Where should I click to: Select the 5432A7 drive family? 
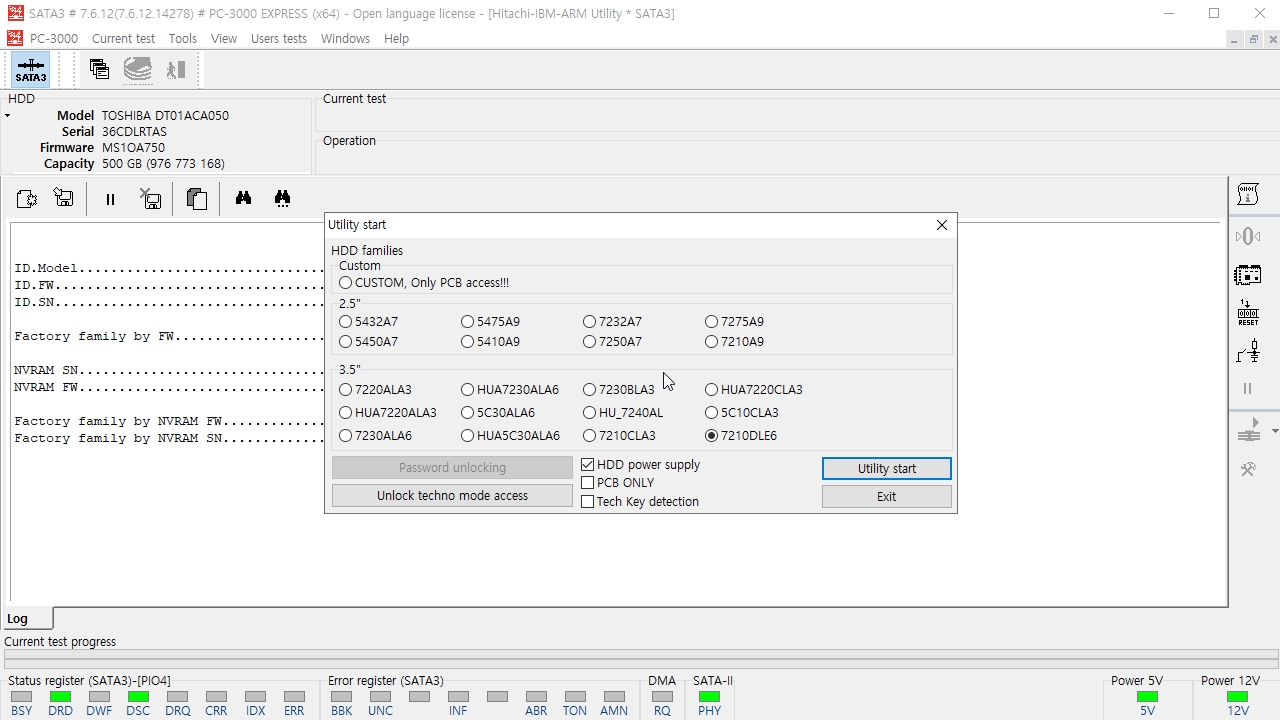pyautogui.click(x=345, y=322)
